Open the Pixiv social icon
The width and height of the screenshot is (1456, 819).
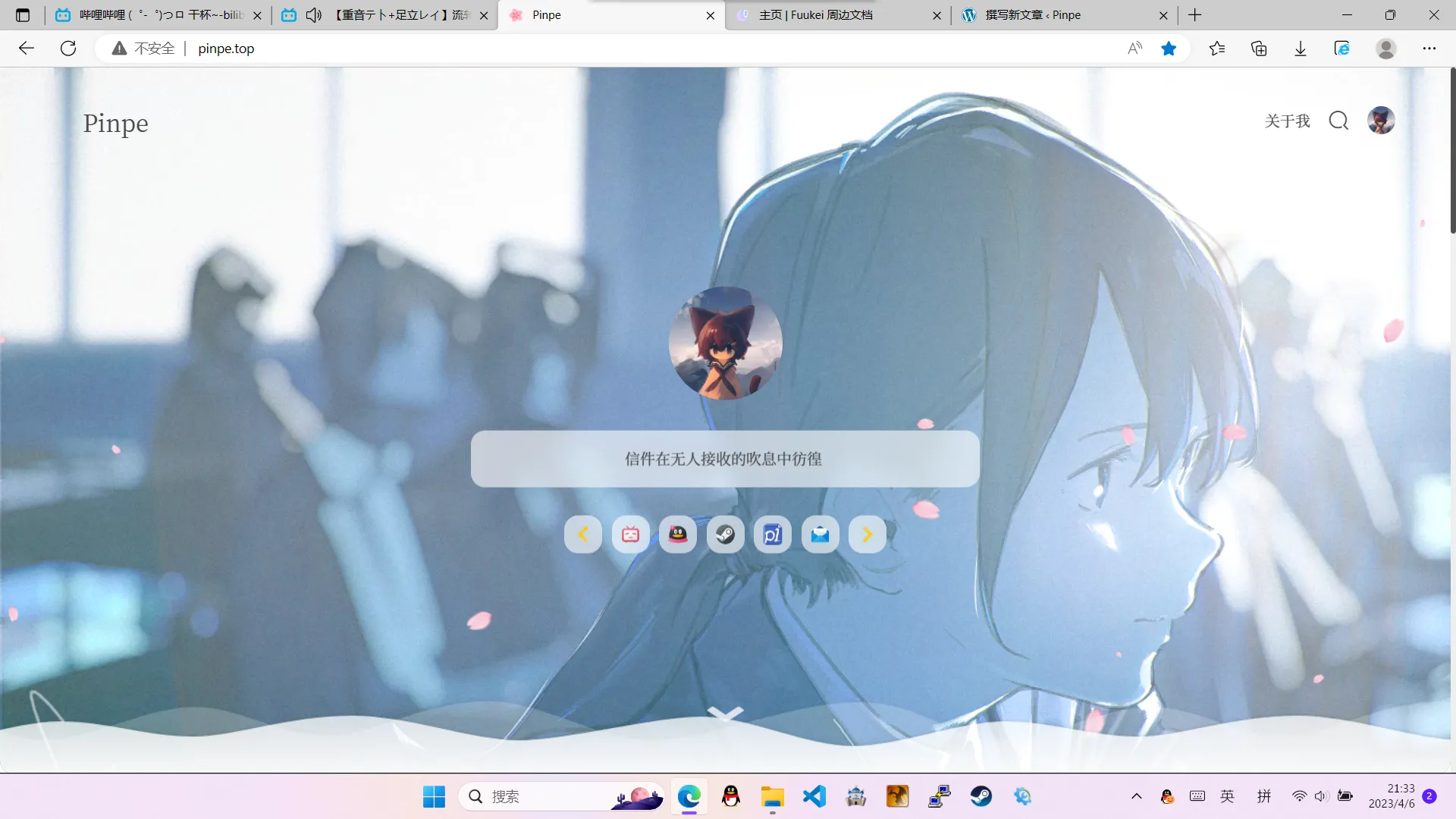point(773,535)
